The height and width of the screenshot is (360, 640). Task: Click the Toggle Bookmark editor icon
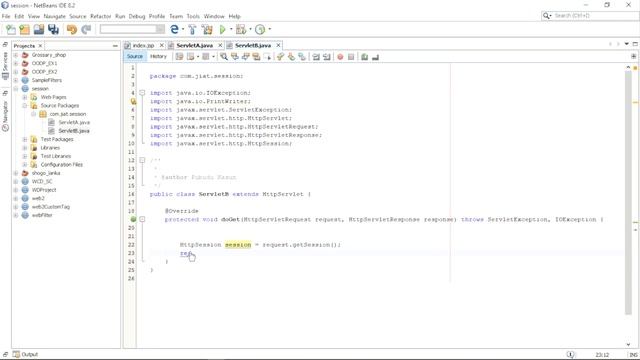(x=302, y=57)
